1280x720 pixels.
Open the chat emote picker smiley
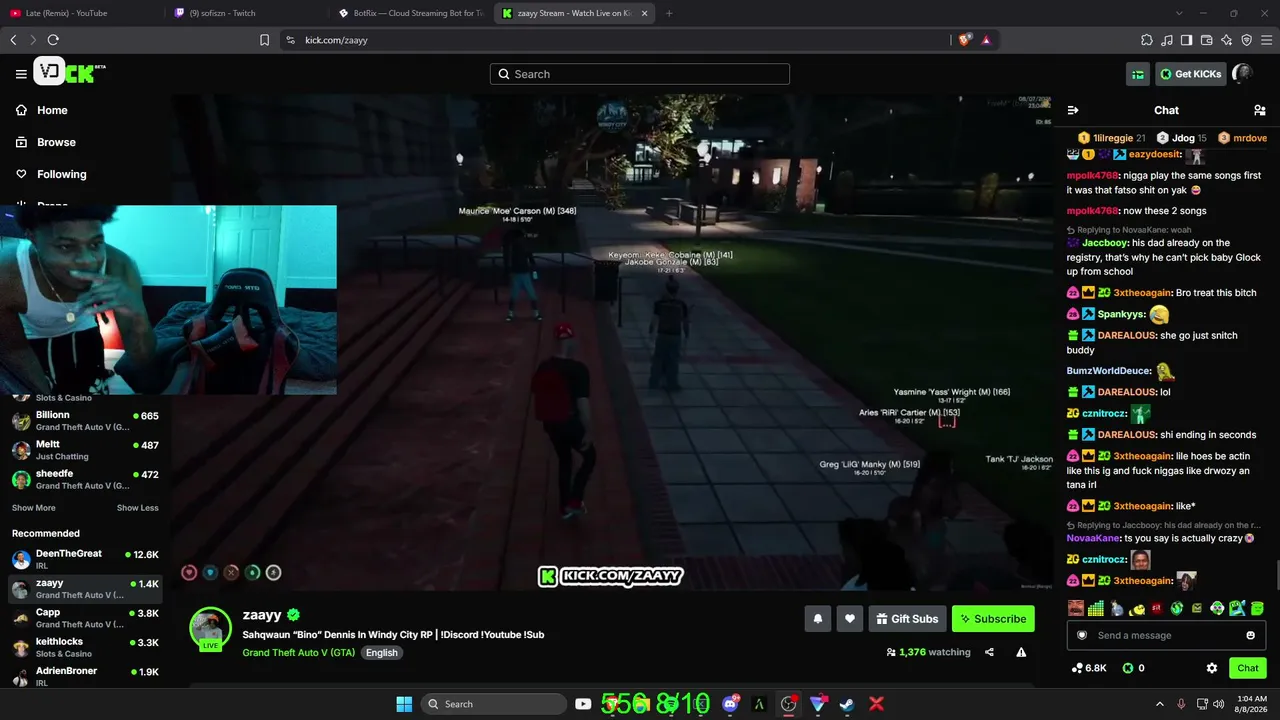1250,635
